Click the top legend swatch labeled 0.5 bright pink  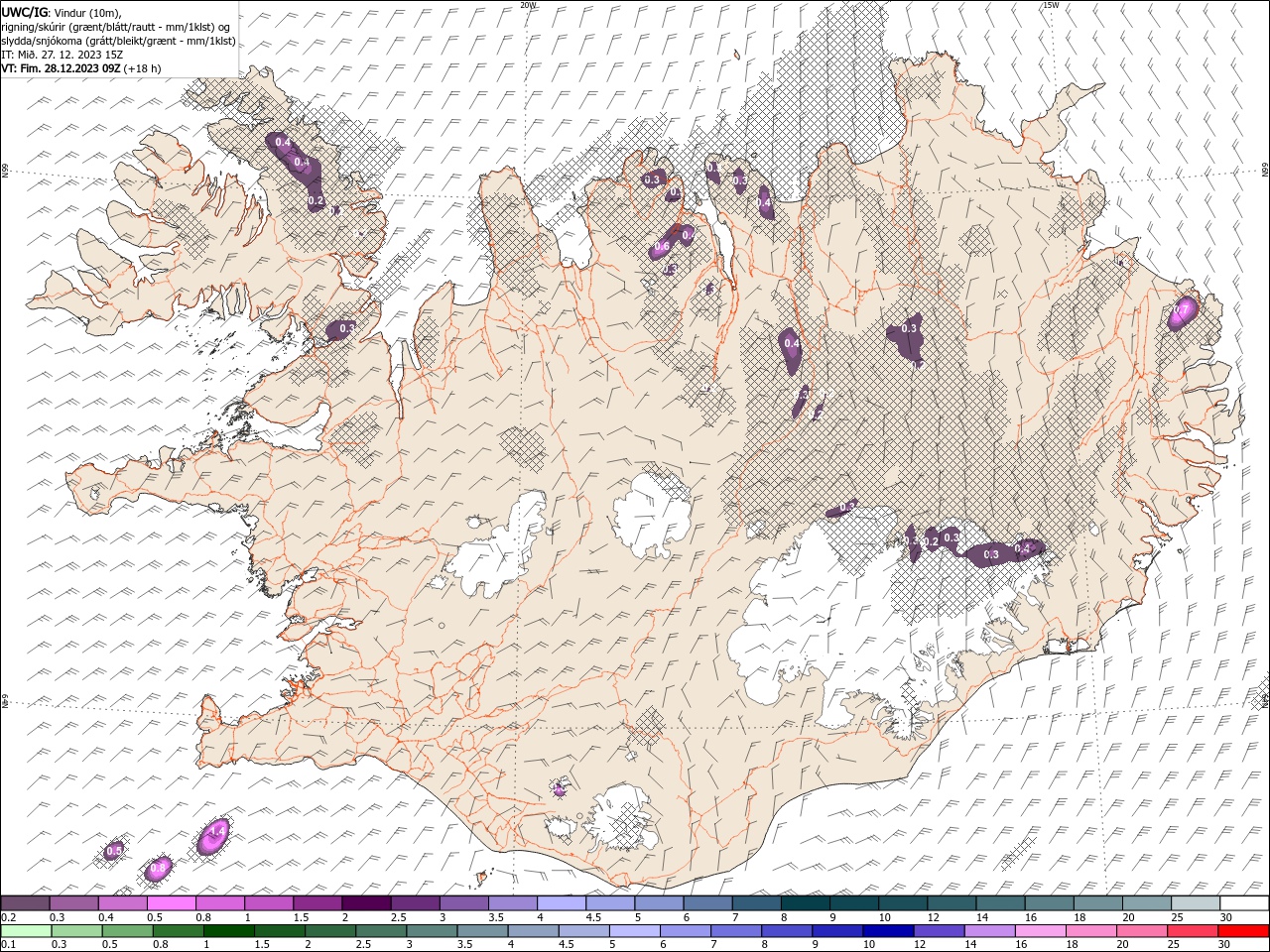171,903
